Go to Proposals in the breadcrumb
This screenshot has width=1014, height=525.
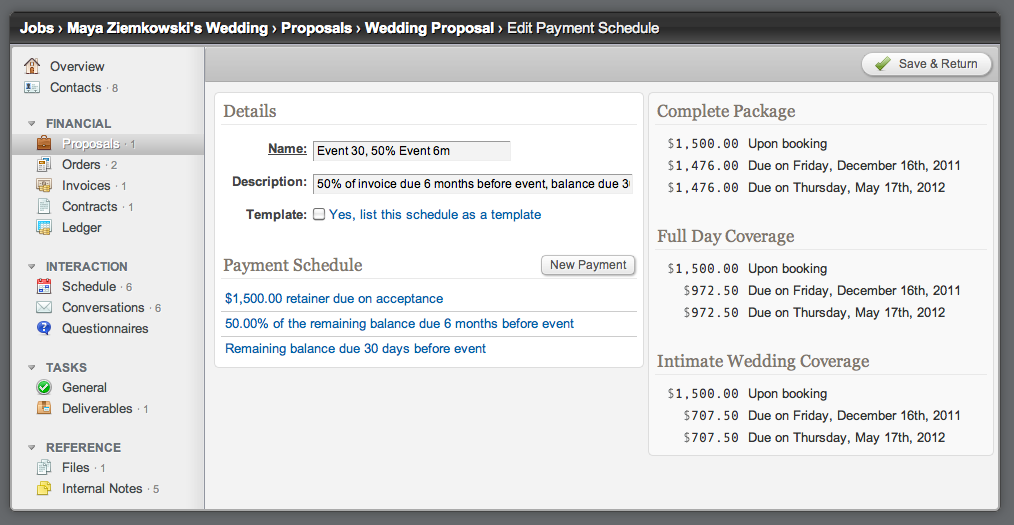[316, 28]
